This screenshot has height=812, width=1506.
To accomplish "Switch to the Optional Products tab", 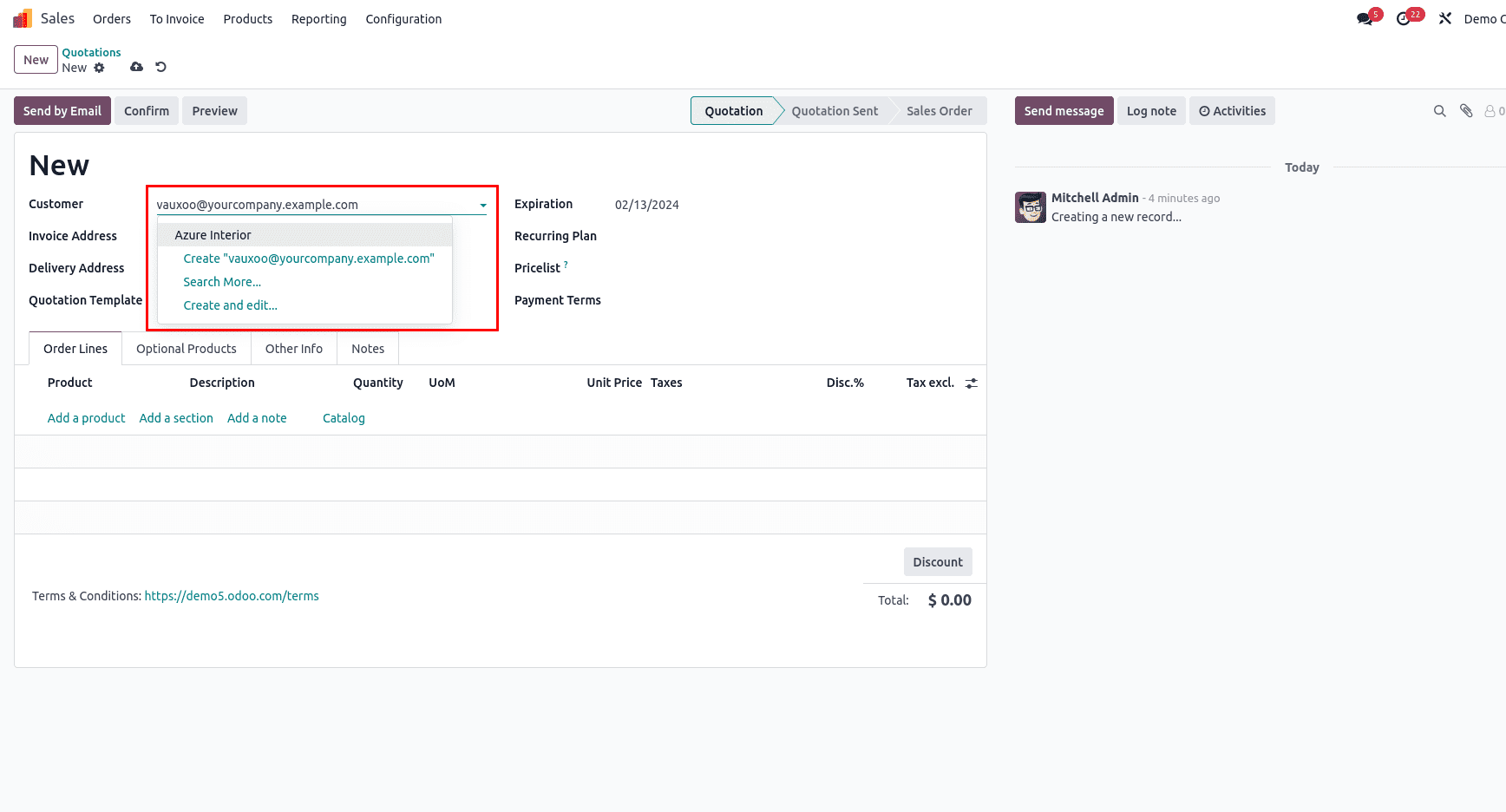I will 187,349.
